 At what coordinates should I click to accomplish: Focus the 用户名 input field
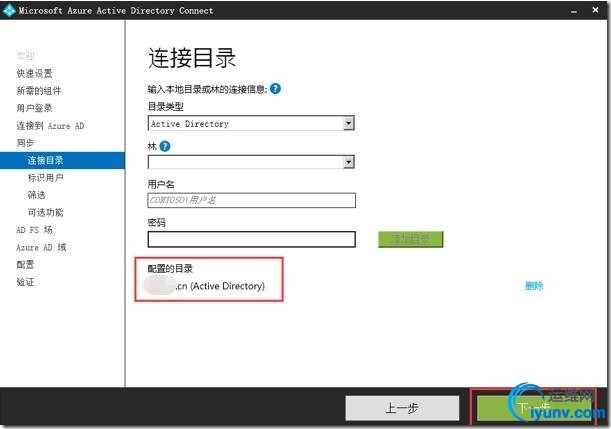(x=251, y=200)
